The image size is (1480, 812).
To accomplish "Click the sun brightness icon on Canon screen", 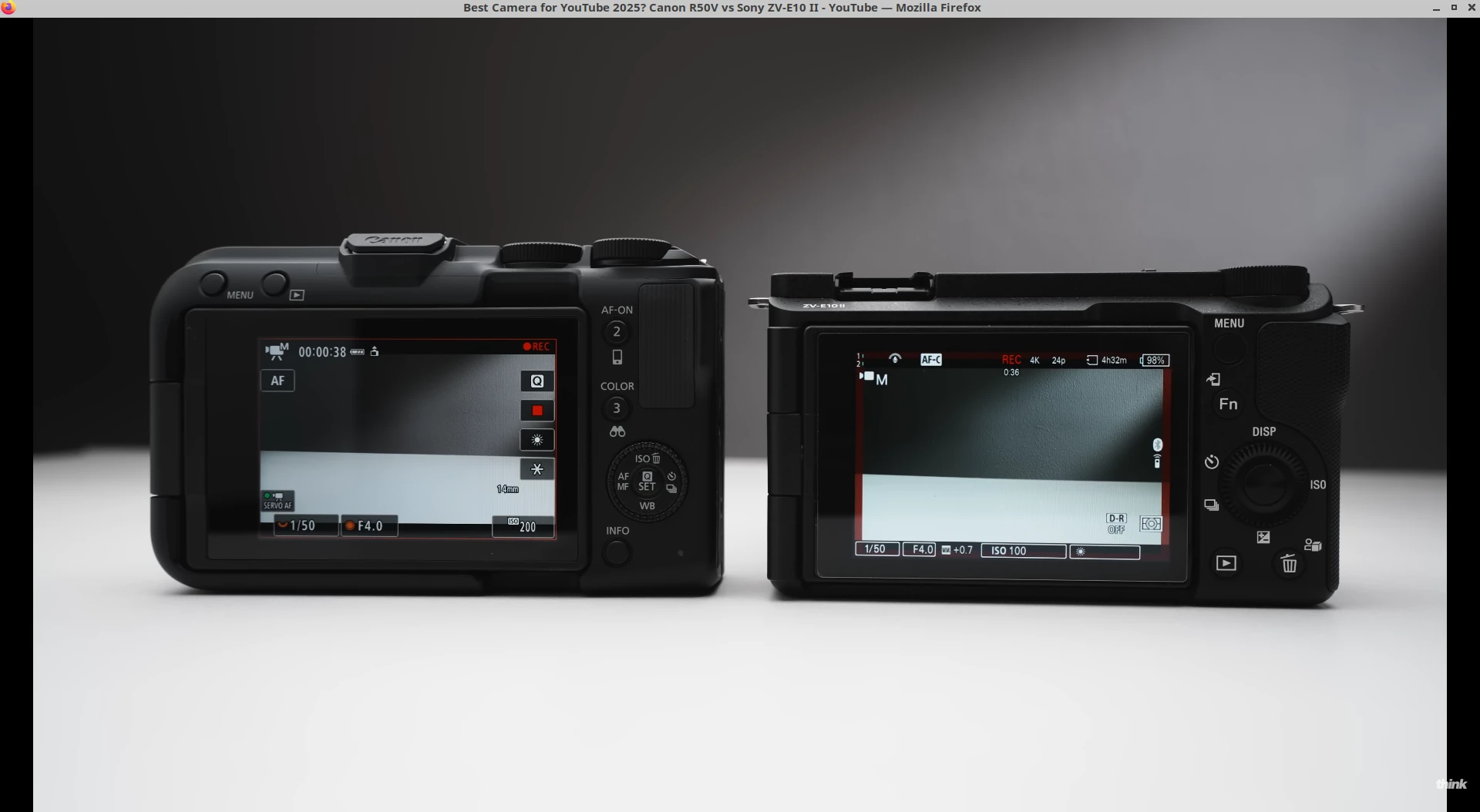I will click(x=537, y=440).
